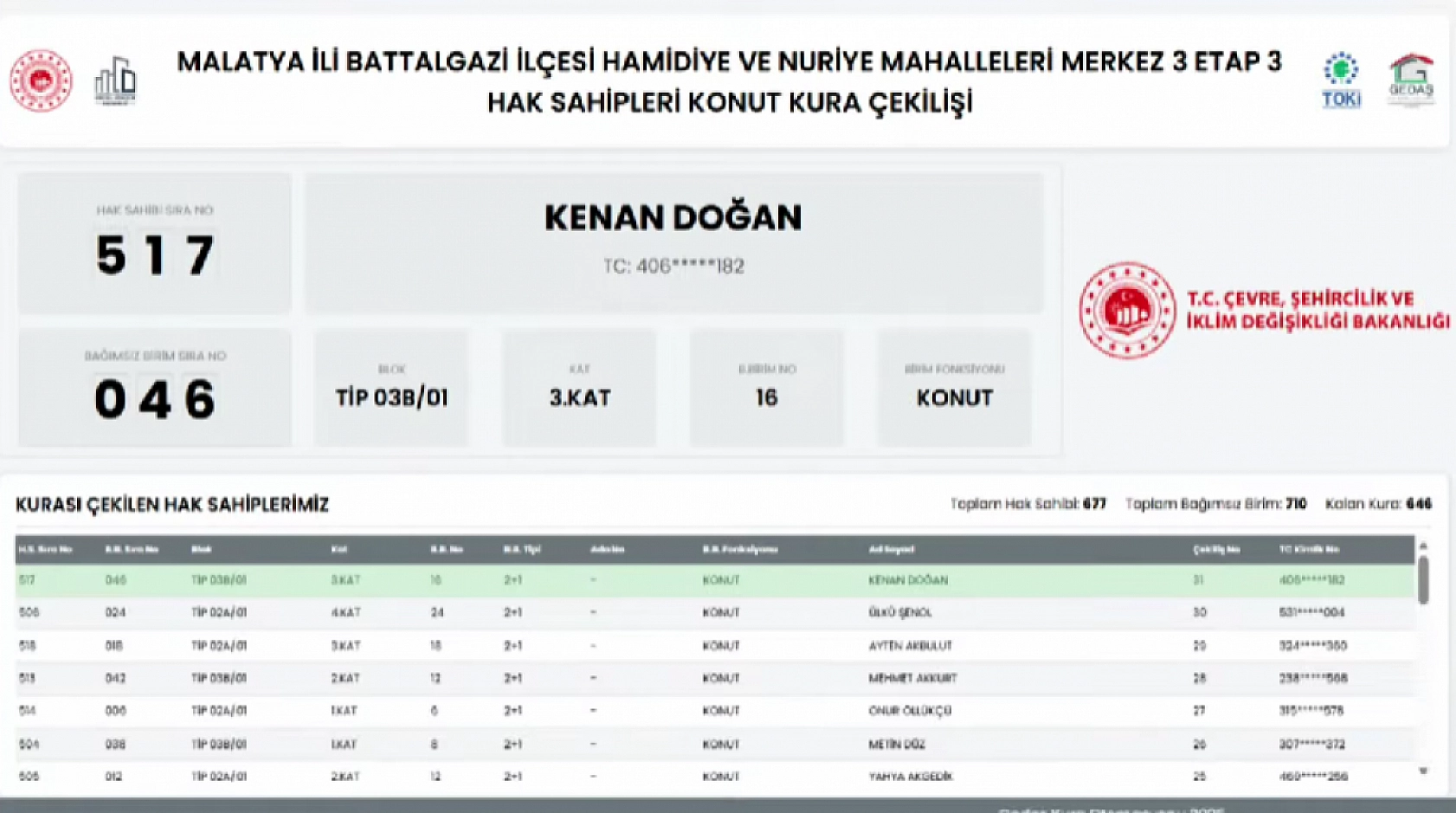The width and height of the screenshot is (1456, 813).
Task: Click the 'TC: 406*****182' text under the name
Action: click(x=673, y=266)
